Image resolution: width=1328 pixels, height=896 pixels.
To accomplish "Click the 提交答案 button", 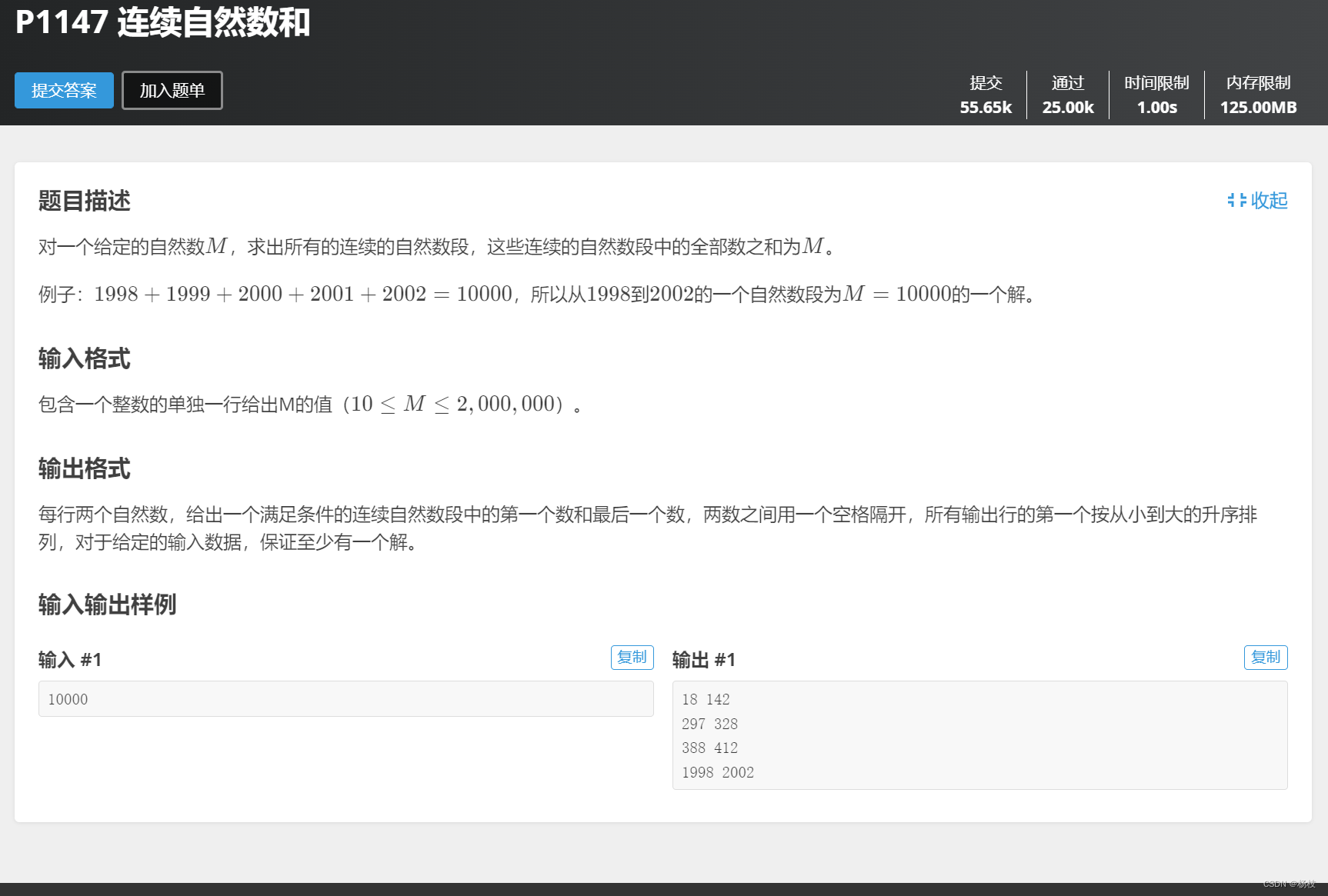I will [x=64, y=90].
